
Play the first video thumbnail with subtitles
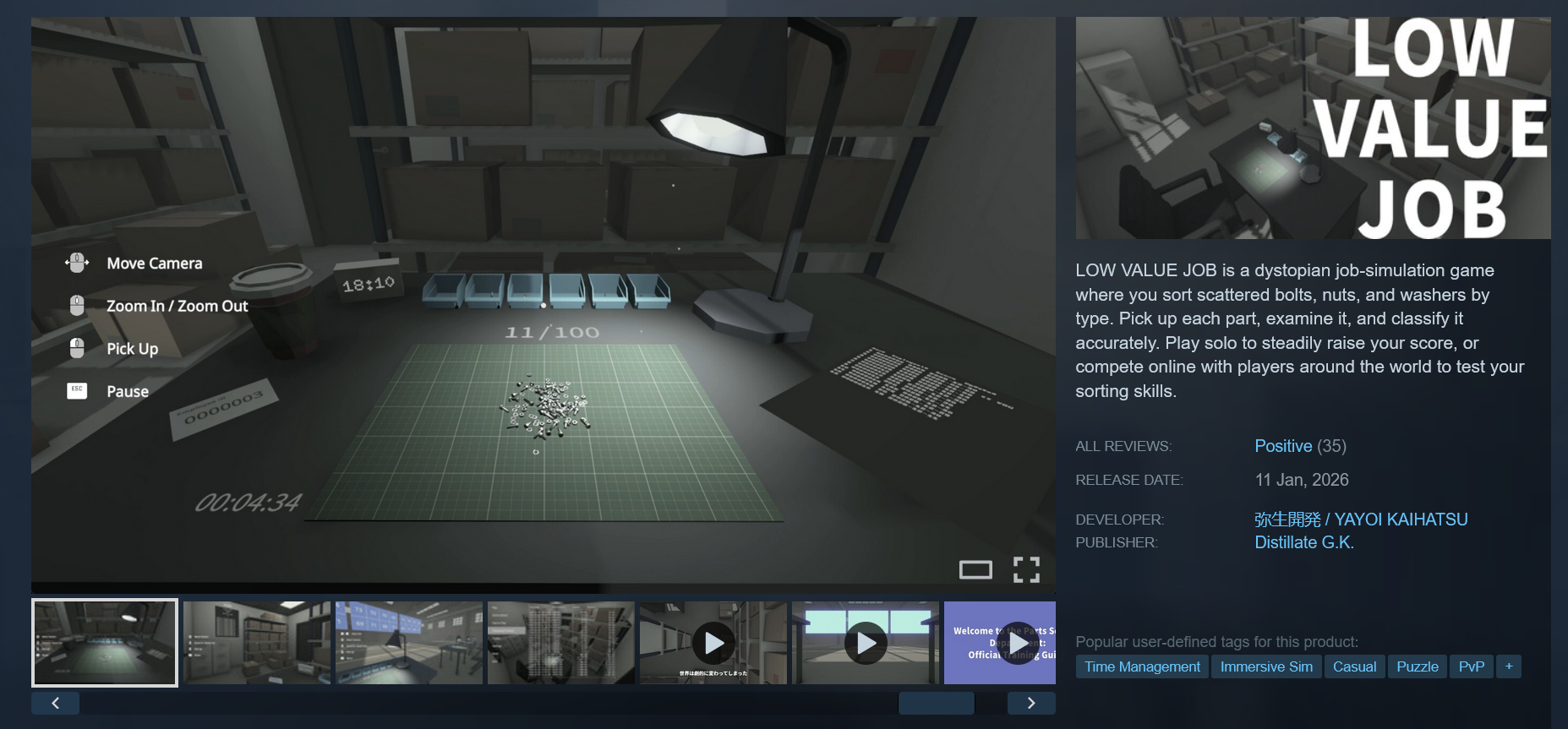pos(713,643)
